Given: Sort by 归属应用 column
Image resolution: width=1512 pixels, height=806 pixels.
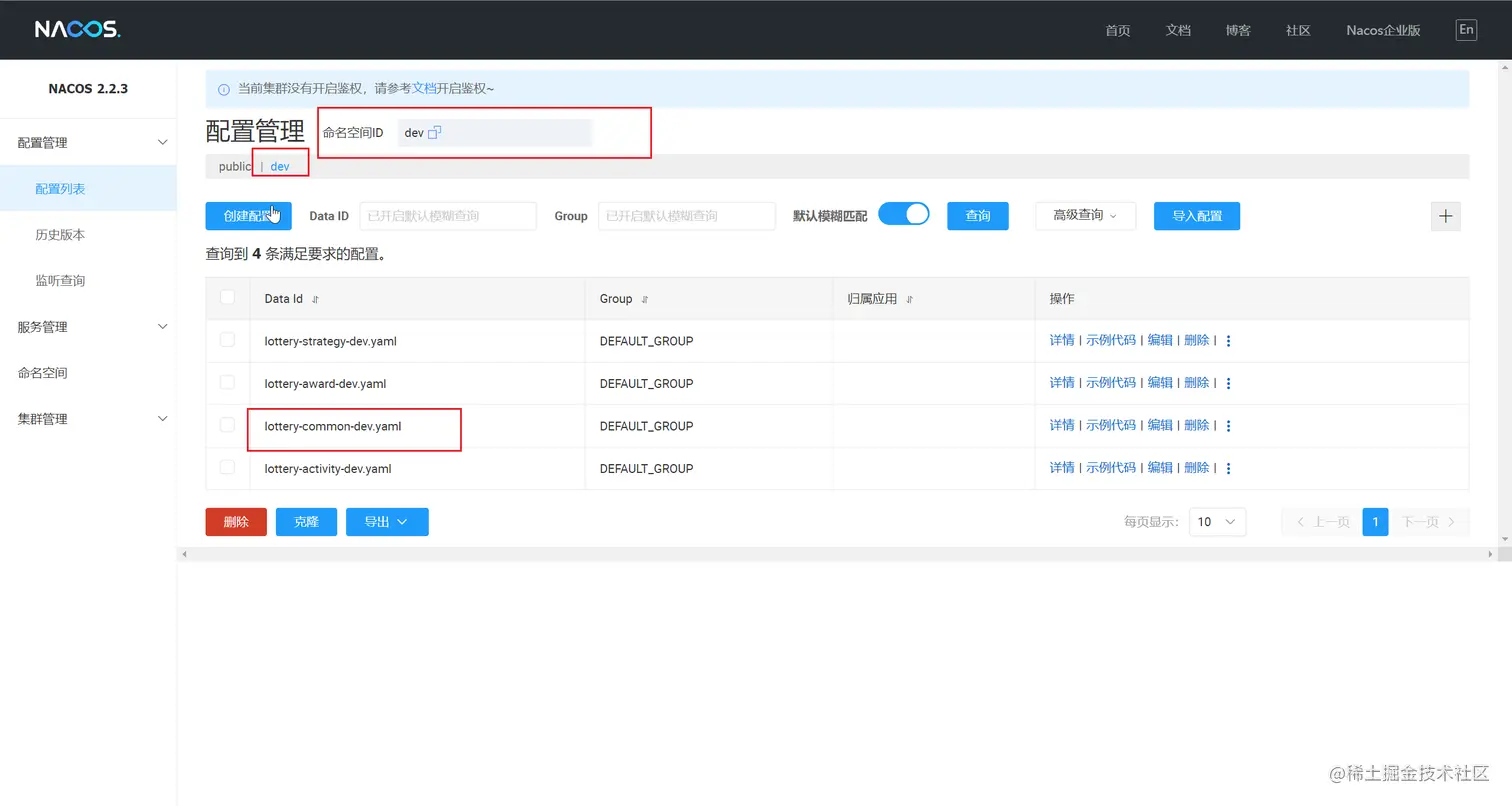Looking at the screenshot, I should (x=910, y=299).
